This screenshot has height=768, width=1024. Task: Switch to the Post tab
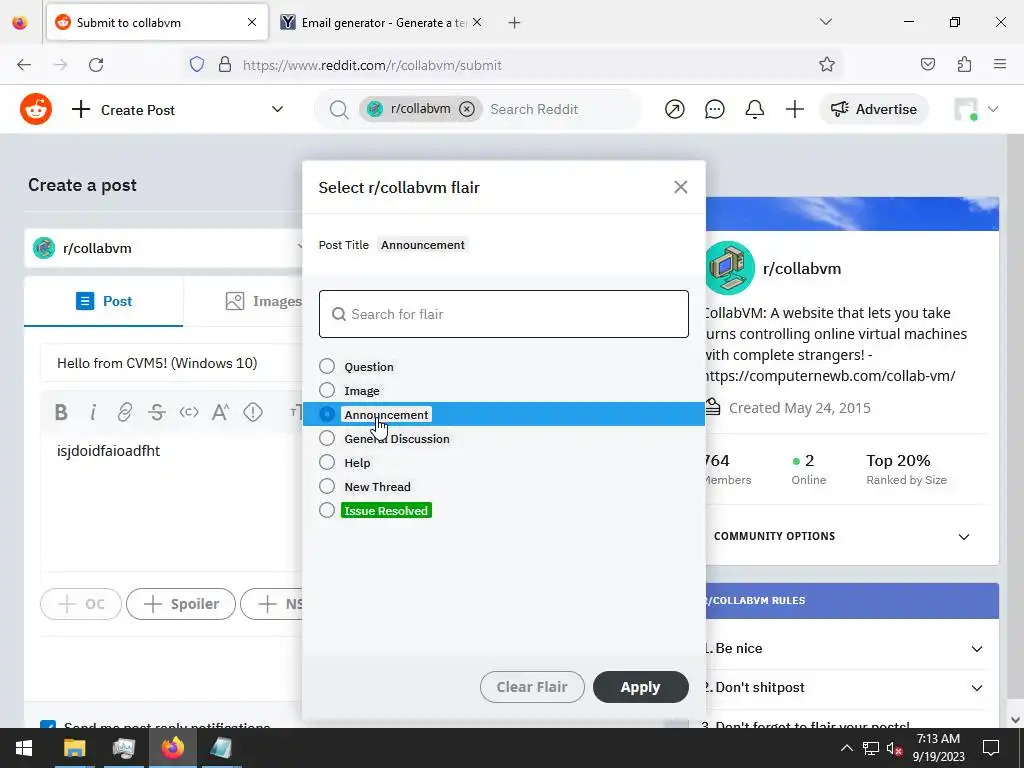tap(104, 301)
